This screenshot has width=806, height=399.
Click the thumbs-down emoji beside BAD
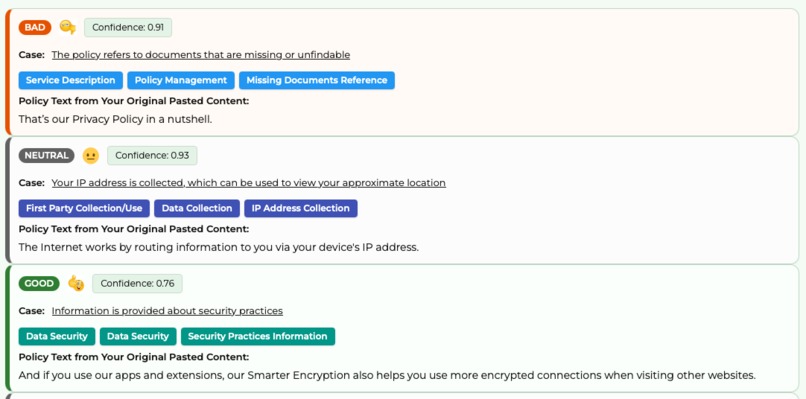(68, 27)
